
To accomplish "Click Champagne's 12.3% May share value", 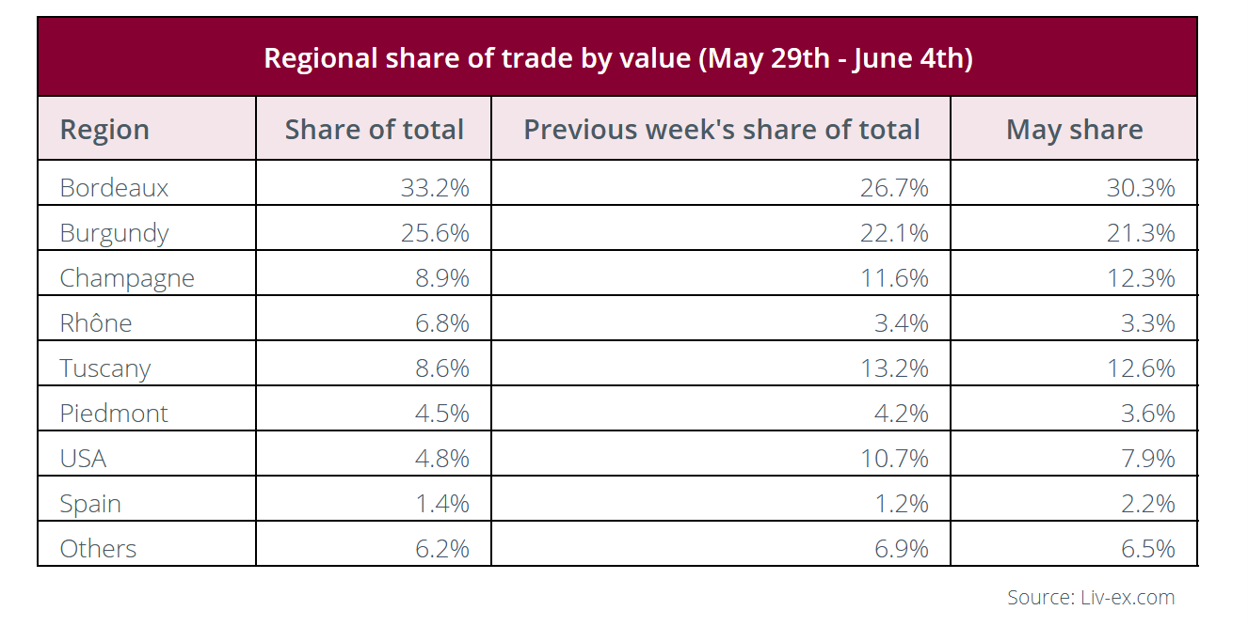I will 1141,278.
